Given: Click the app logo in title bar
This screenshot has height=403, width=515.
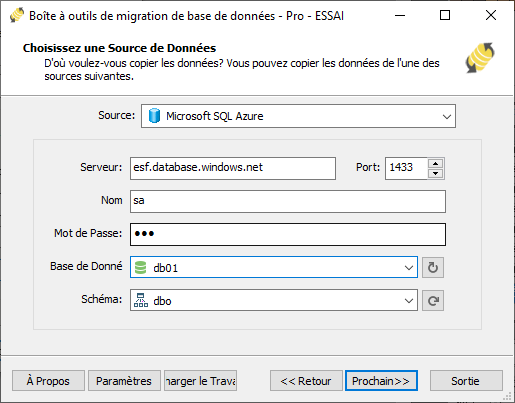Looking at the screenshot, I should [x=17, y=15].
